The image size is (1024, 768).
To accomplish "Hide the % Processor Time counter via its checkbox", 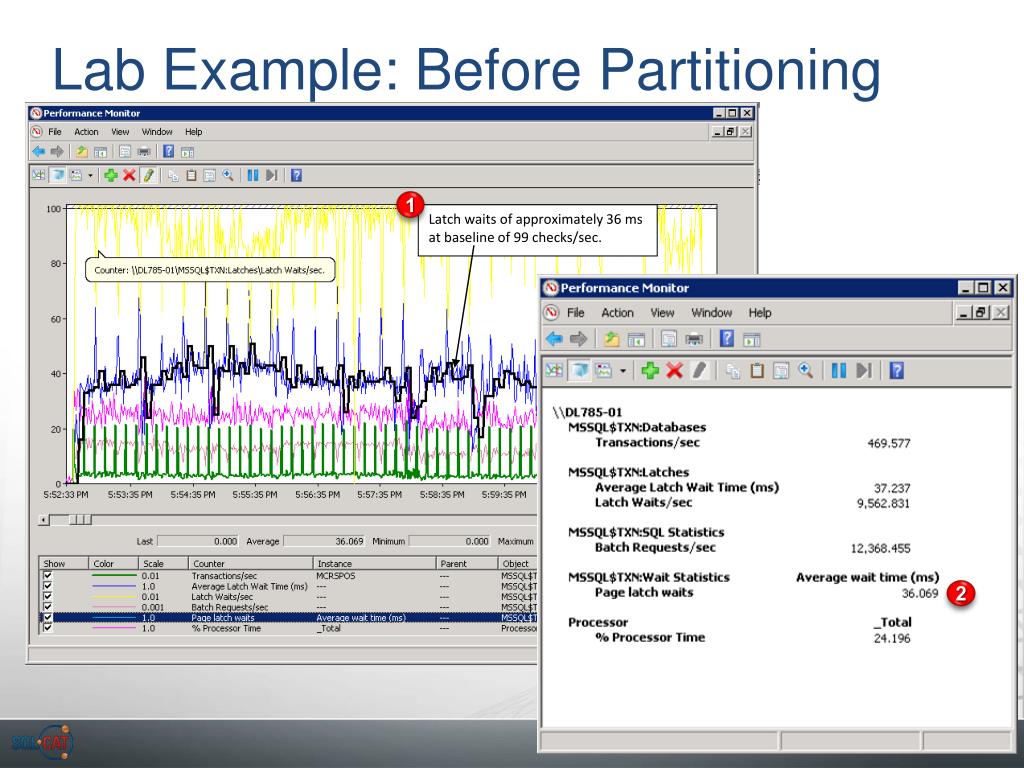I will [x=46, y=628].
